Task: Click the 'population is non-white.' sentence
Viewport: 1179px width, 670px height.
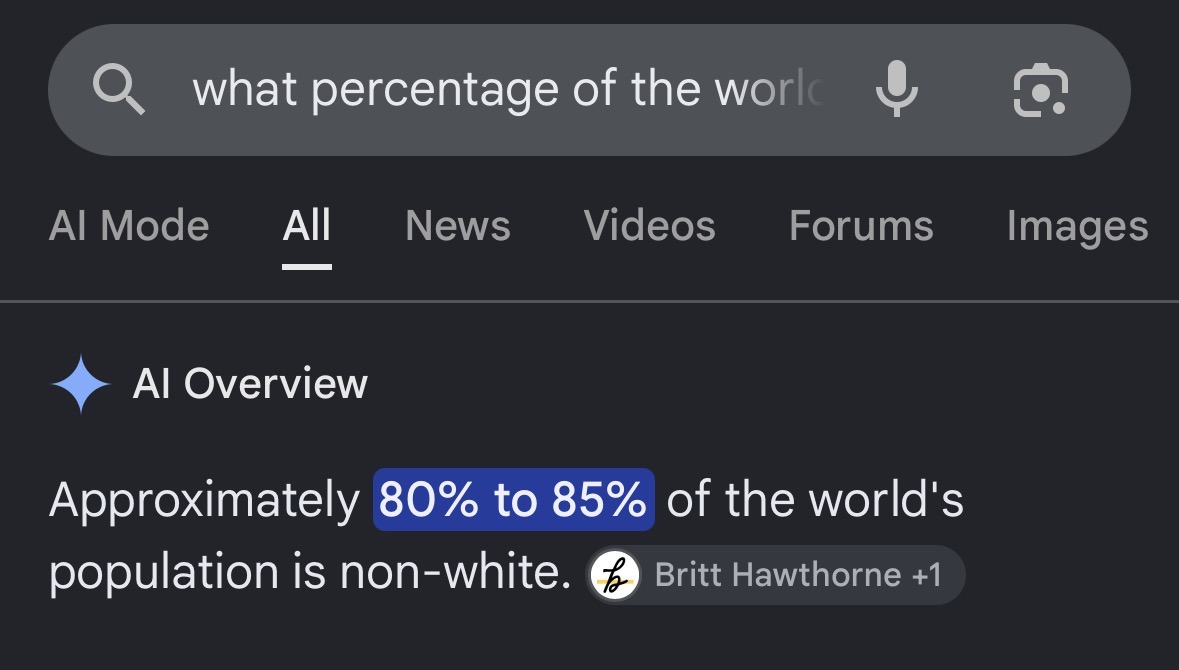Action: pos(310,573)
